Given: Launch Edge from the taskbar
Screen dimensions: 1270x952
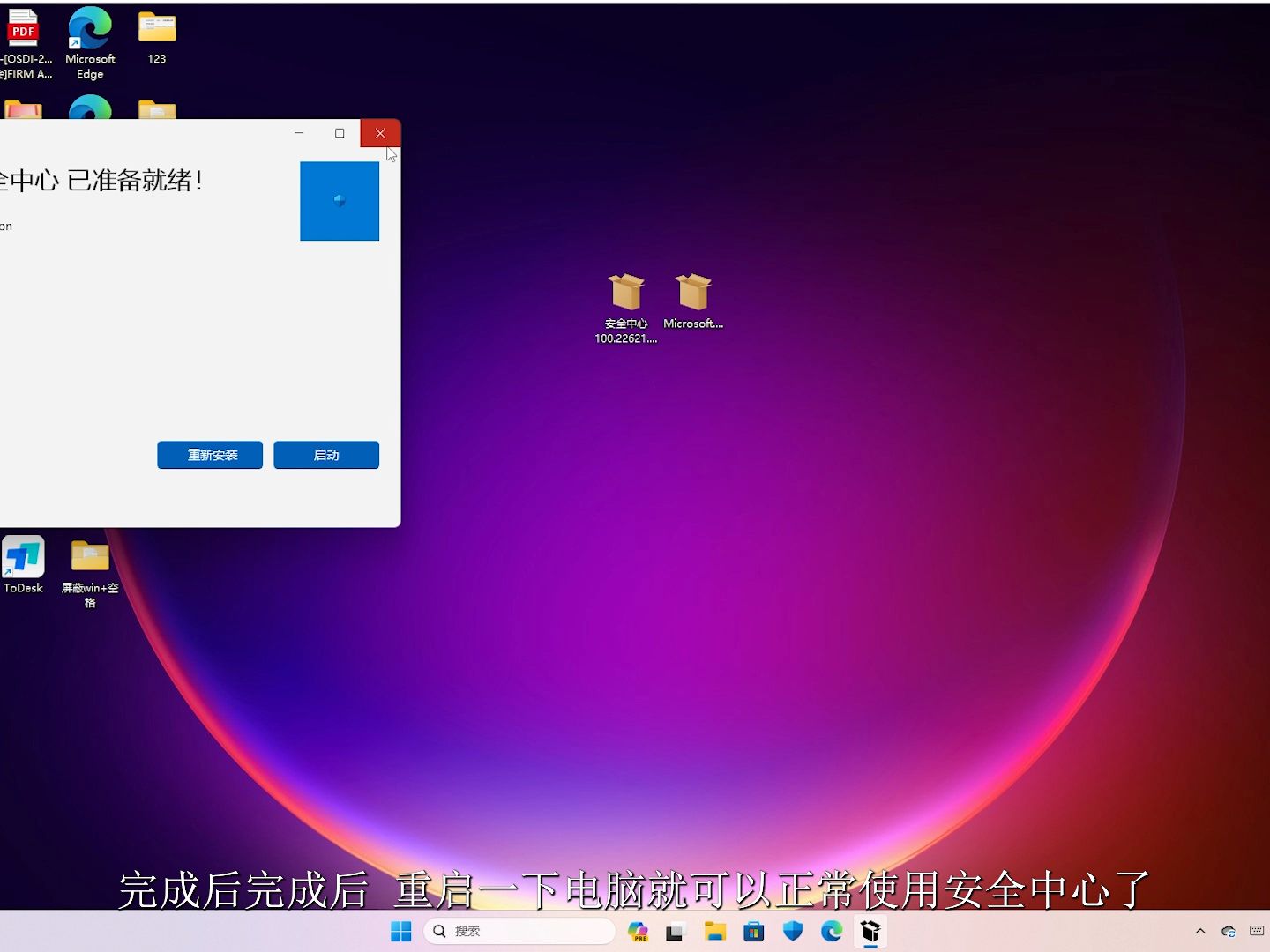Looking at the screenshot, I should [832, 931].
